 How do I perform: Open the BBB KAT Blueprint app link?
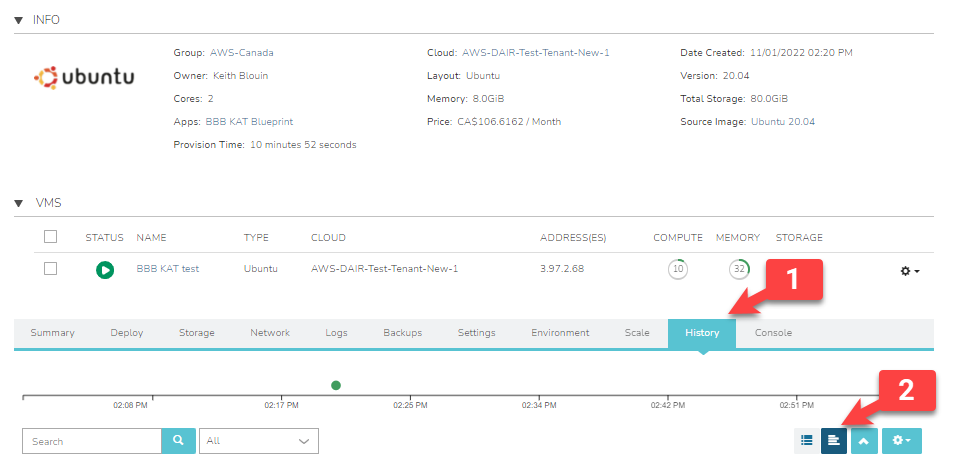pyautogui.click(x=249, y=122)
